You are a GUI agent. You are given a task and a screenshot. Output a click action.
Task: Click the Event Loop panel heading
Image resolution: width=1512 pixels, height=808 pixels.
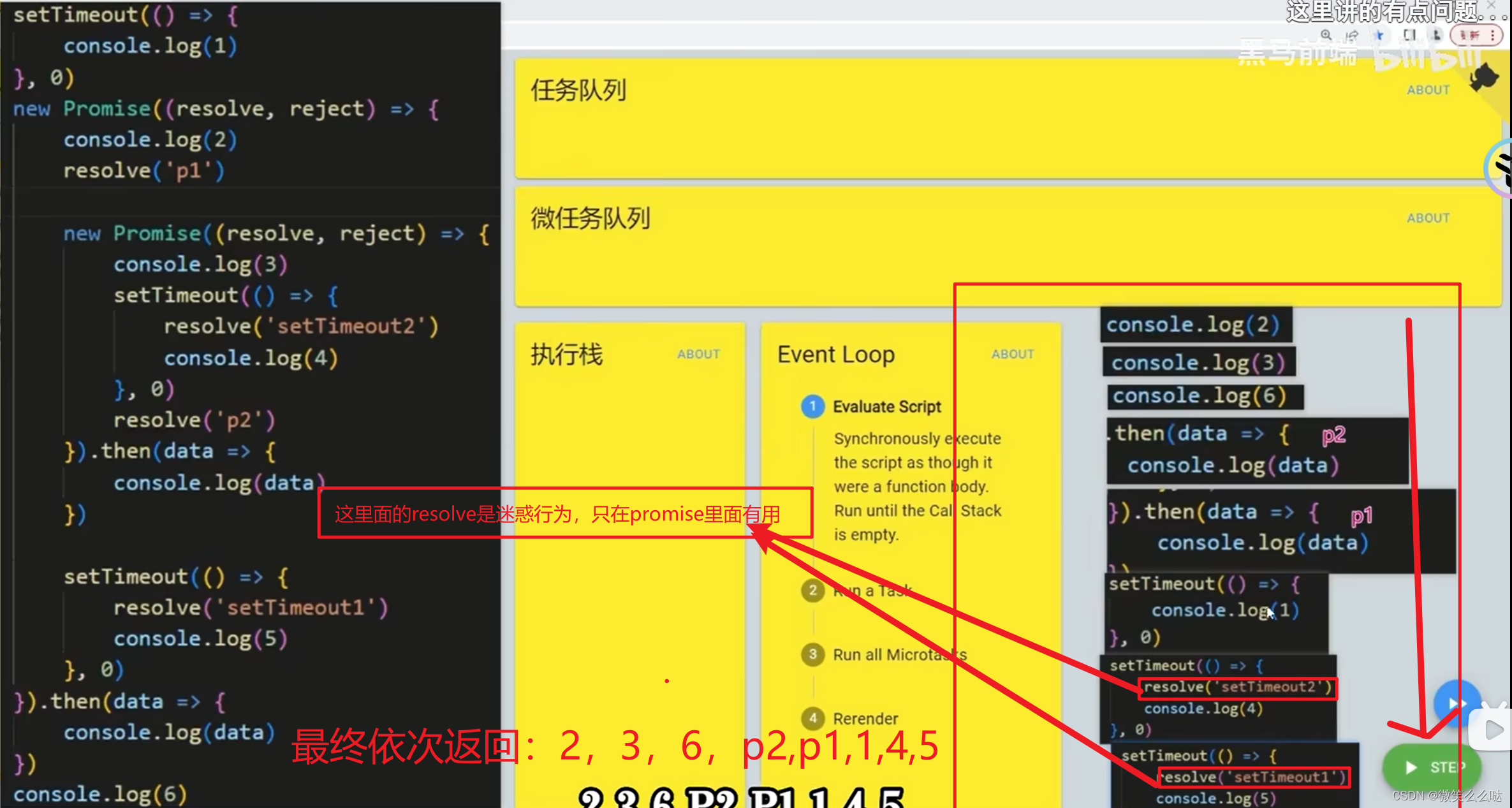pyautogui.click(x=836, y=354)
